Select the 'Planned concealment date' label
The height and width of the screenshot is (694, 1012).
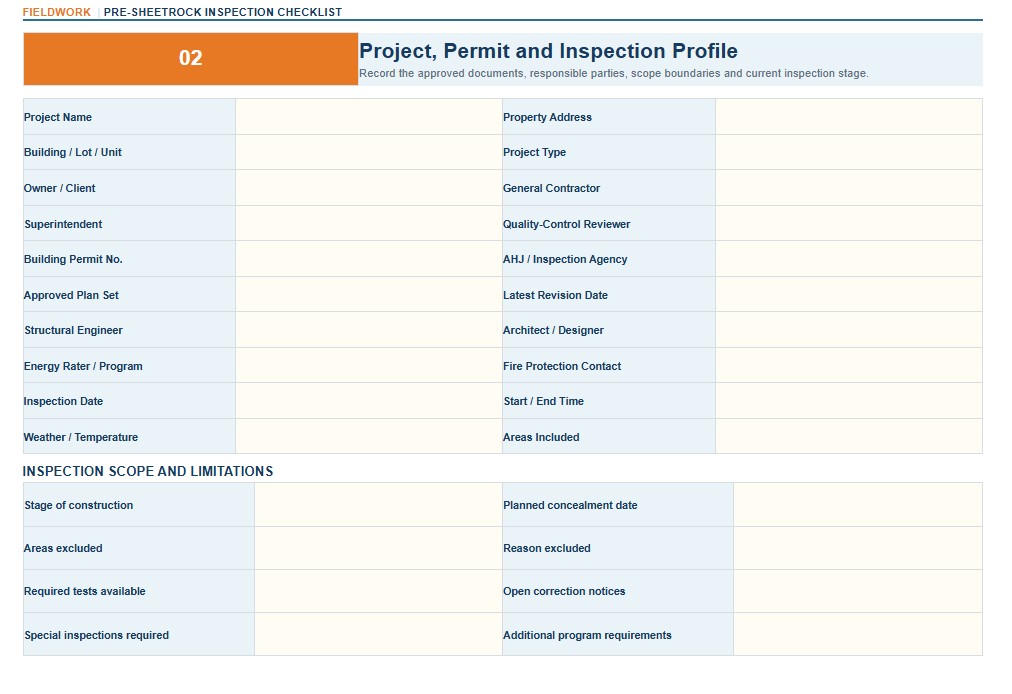pos(570,505)
